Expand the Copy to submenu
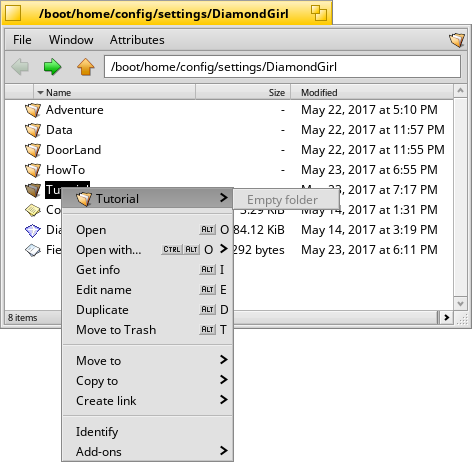The image size is (472, 462). click(x=148, y=380)
